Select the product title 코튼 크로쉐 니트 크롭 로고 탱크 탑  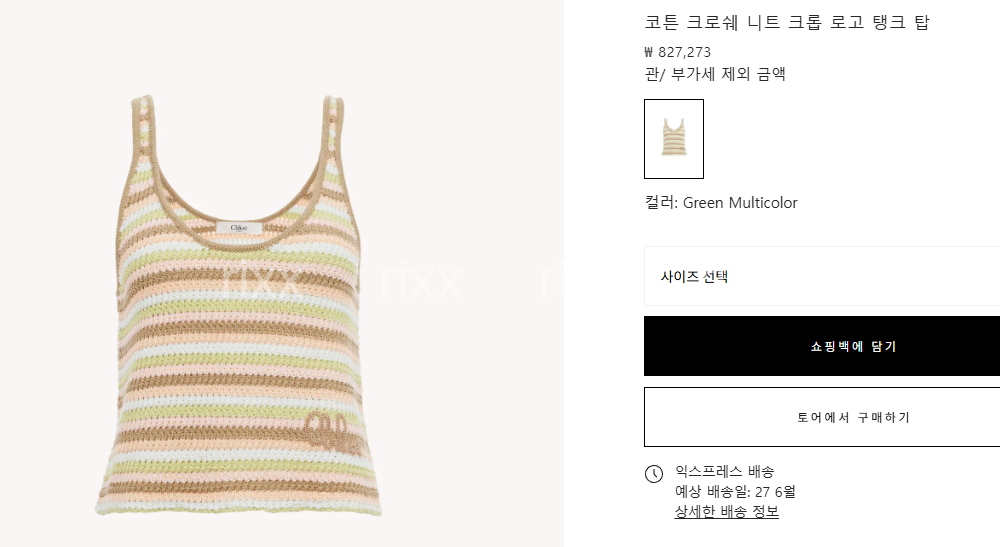787,22
